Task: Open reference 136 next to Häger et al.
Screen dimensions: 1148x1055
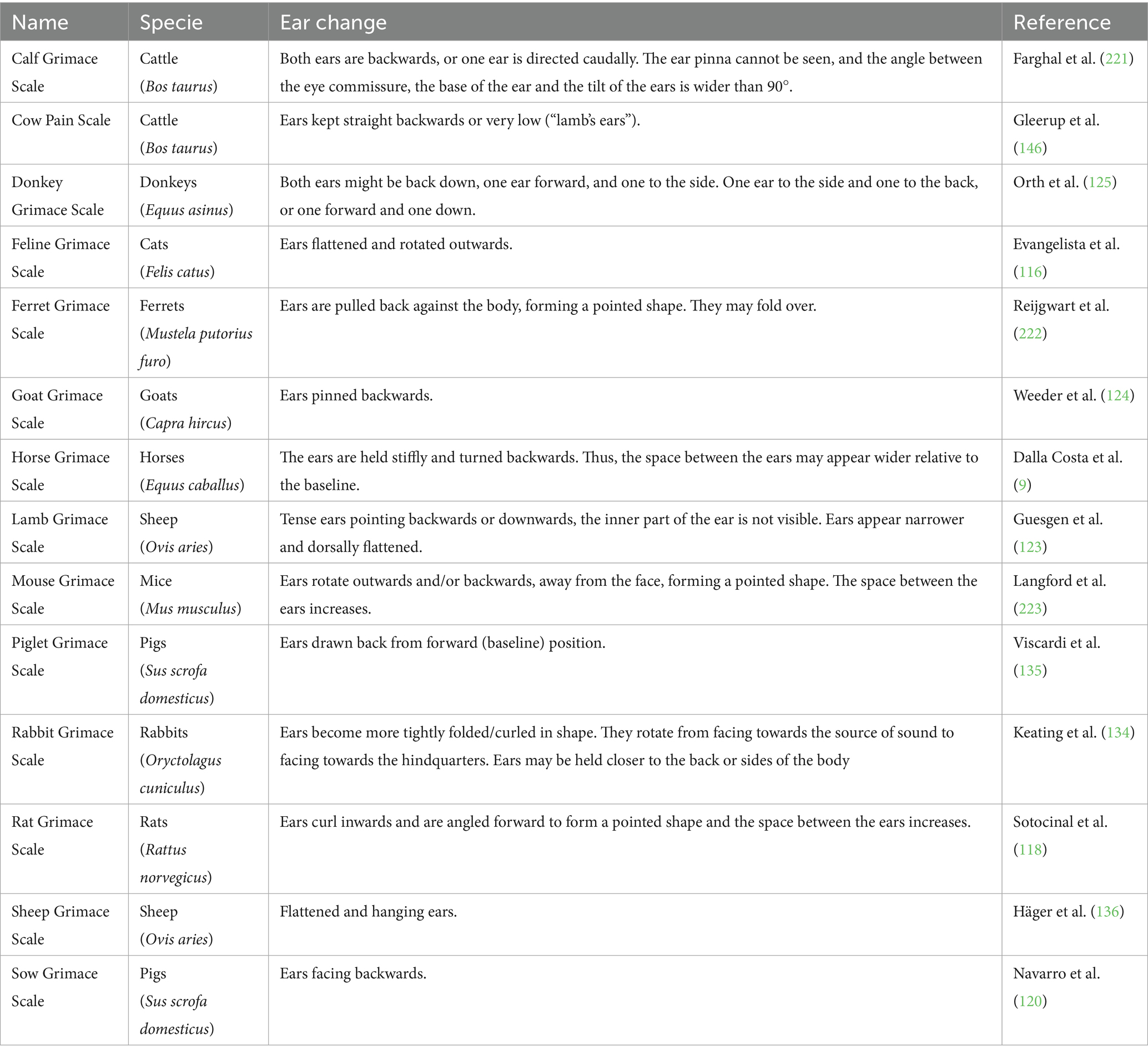Action: pyautogui.click(x=1107, y=912)
